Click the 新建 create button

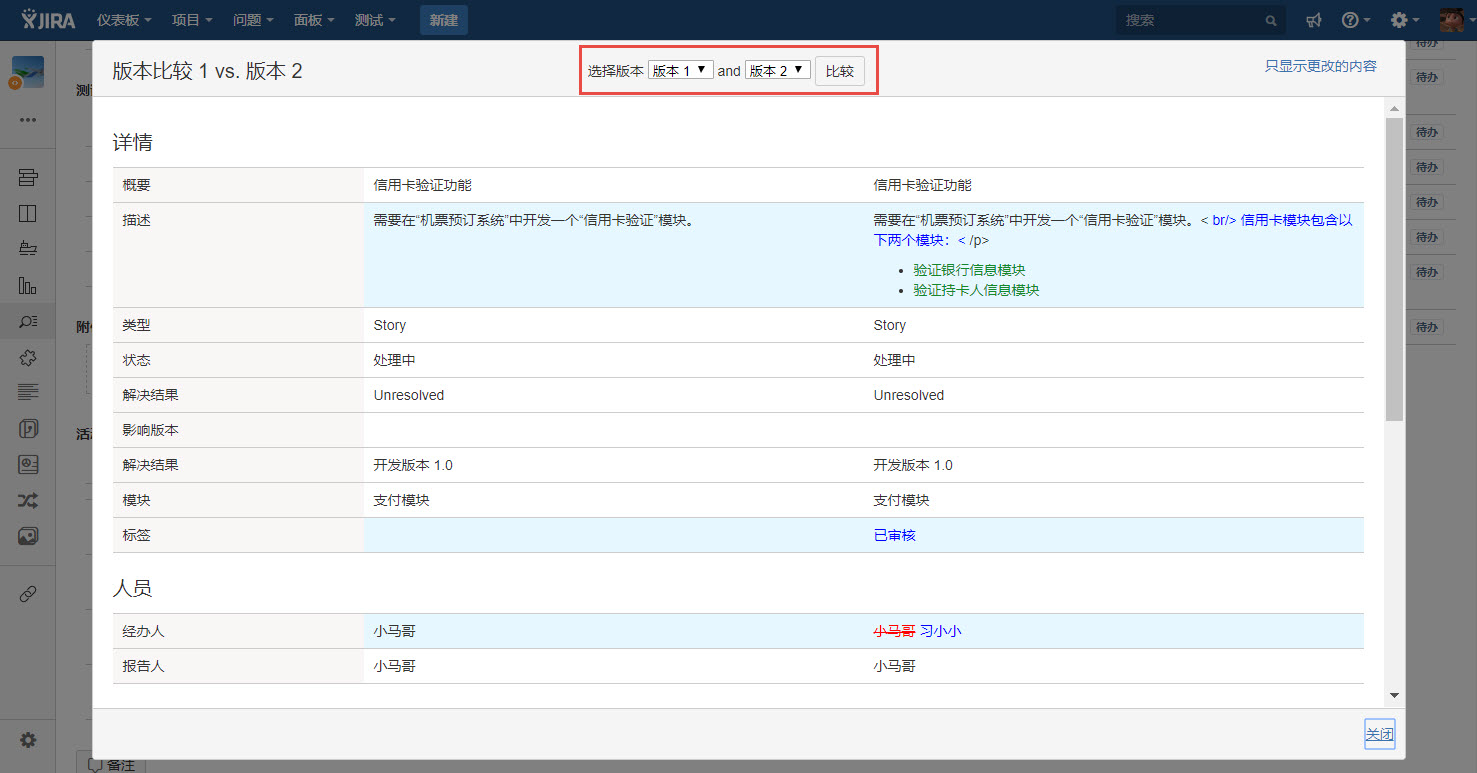coord(444,20)
